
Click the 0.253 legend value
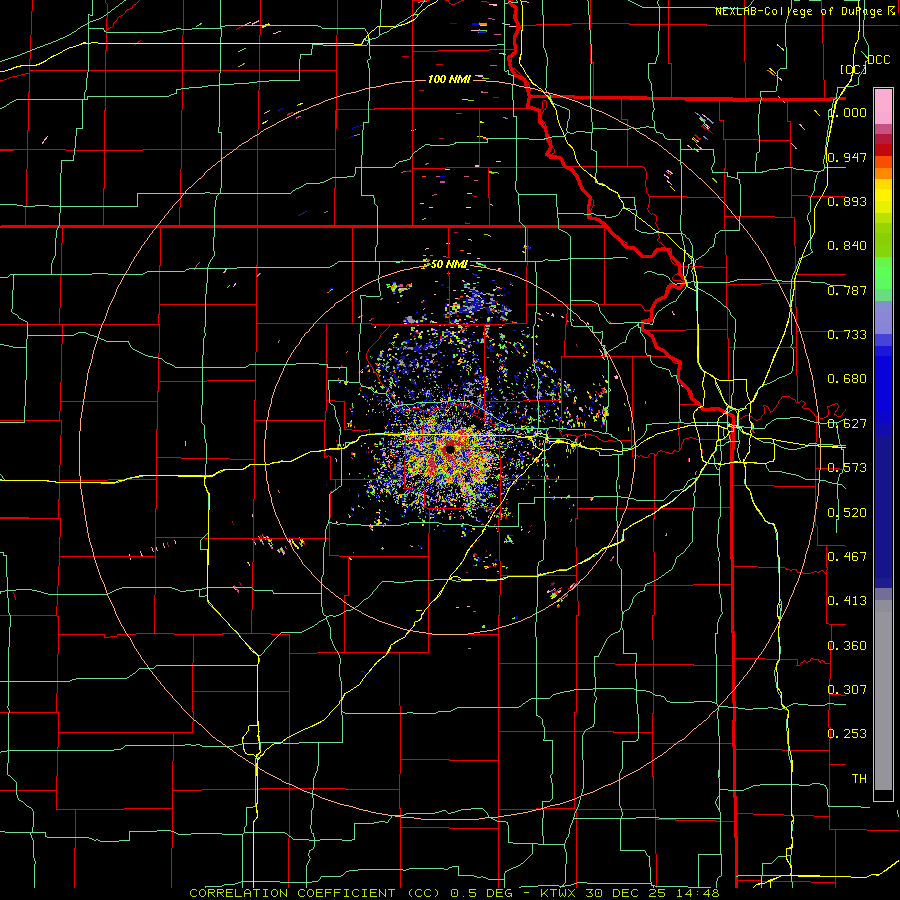tap(847, 734)
